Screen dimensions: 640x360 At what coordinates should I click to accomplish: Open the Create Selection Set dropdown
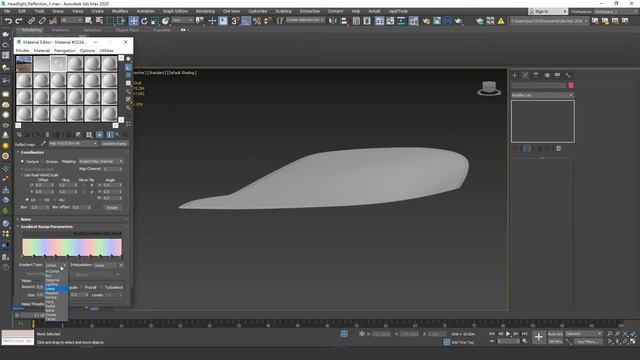tap(305, 20)
